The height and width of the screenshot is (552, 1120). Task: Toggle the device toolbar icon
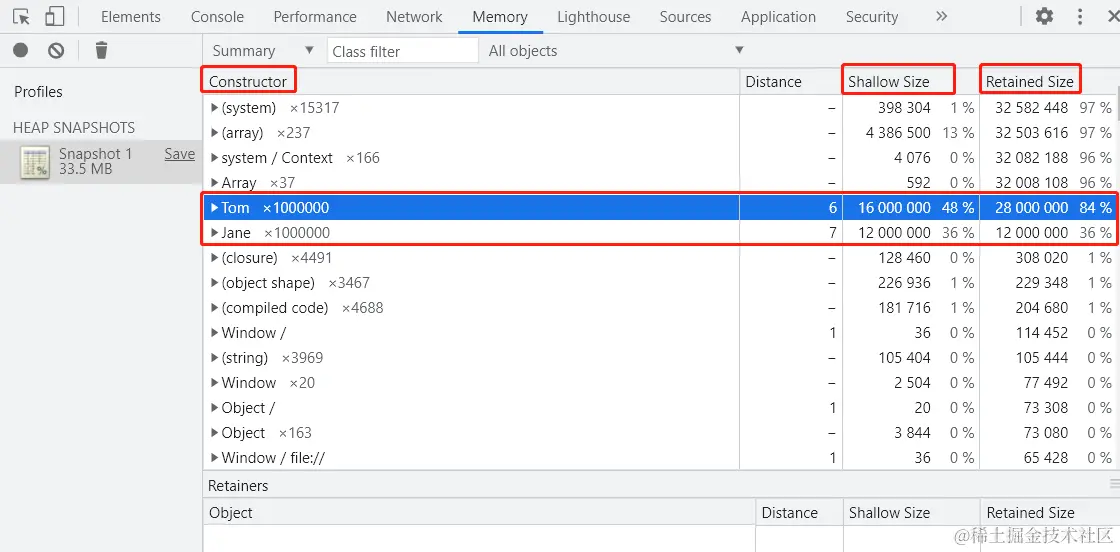[x=54, y=16]
